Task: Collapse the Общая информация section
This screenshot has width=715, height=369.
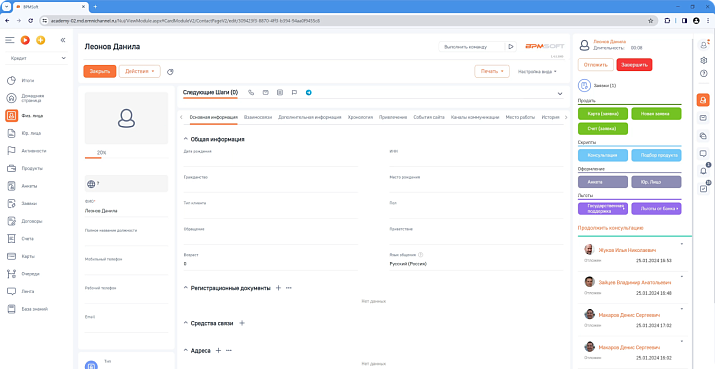Action: click(x=186, y=139)
